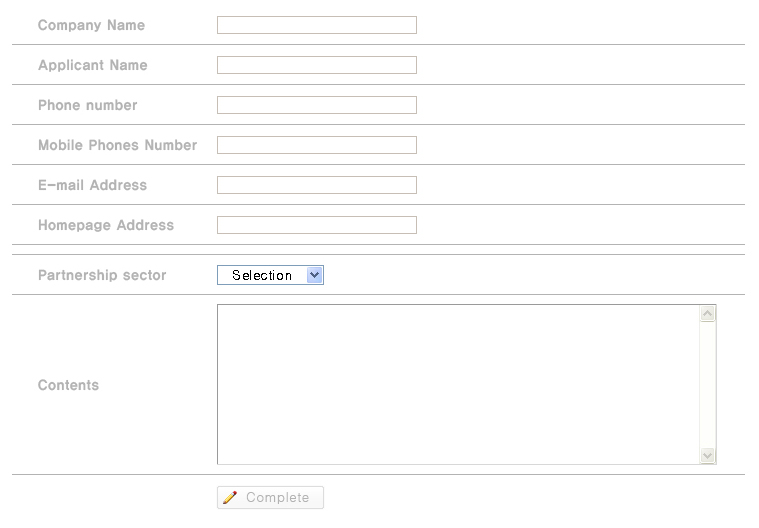Screen dimensions: 759x528
Task: Click the Phone number label
Action: tap(88, 105)
